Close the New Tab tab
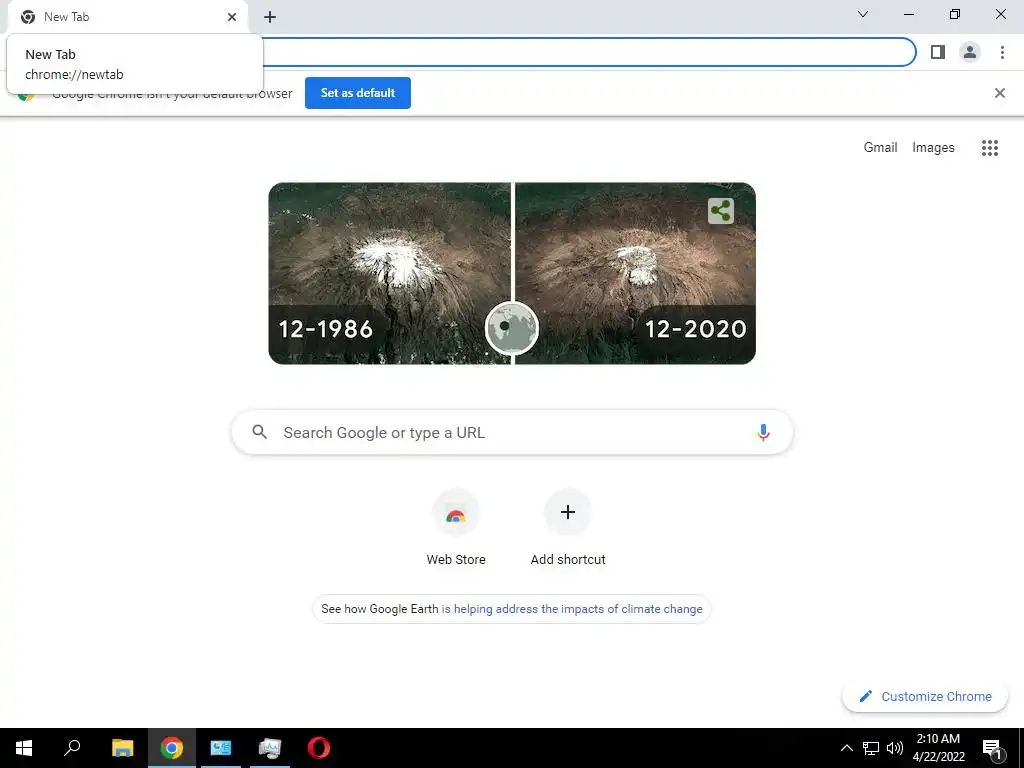The width and height of the screenshot is (1024, 768). pos(232,17)
